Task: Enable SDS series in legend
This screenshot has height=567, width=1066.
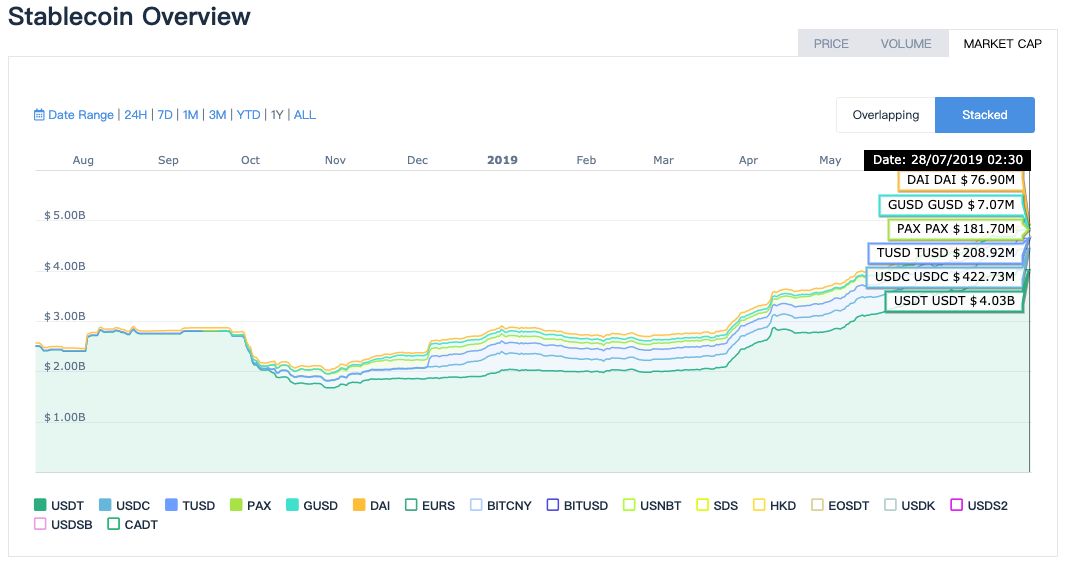Action: (x=717, y=505)
